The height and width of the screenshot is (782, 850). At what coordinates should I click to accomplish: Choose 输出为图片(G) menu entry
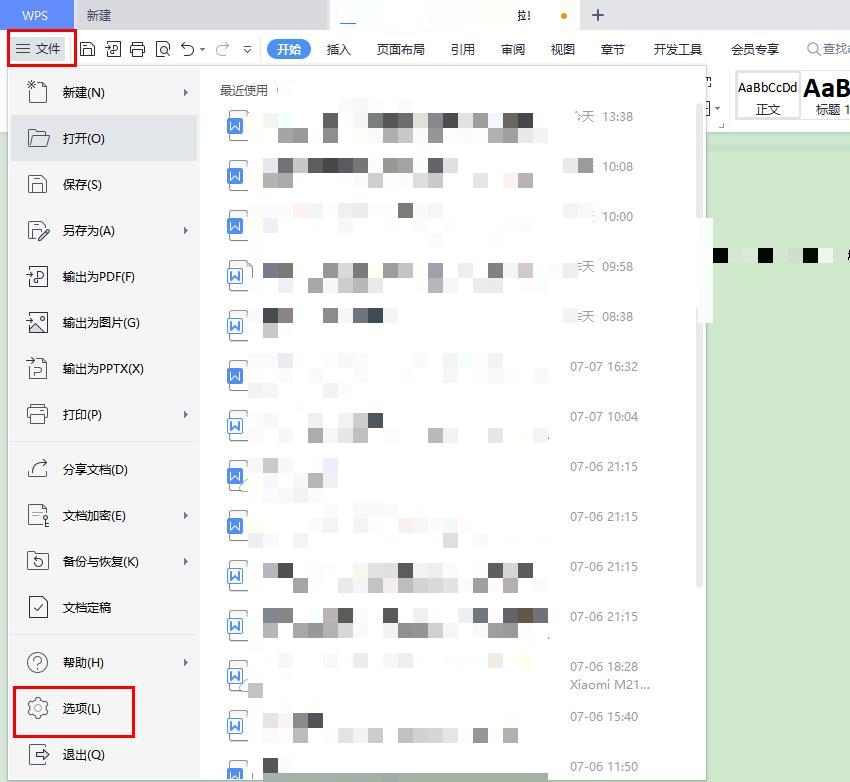click(104, 322)
